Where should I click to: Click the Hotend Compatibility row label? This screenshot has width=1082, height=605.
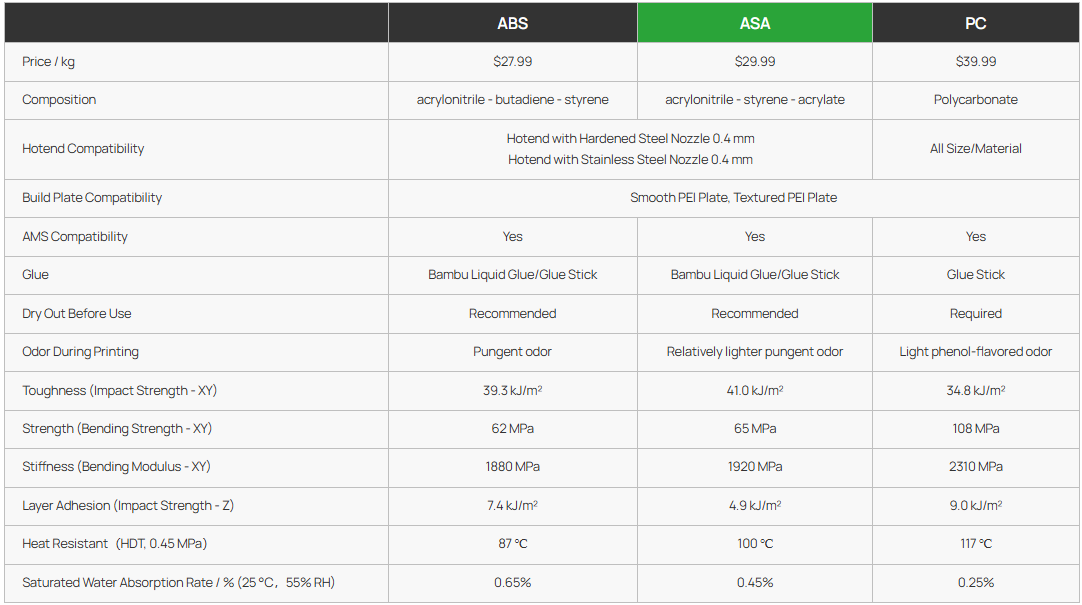pyautogui.click(x=83, y=148)
